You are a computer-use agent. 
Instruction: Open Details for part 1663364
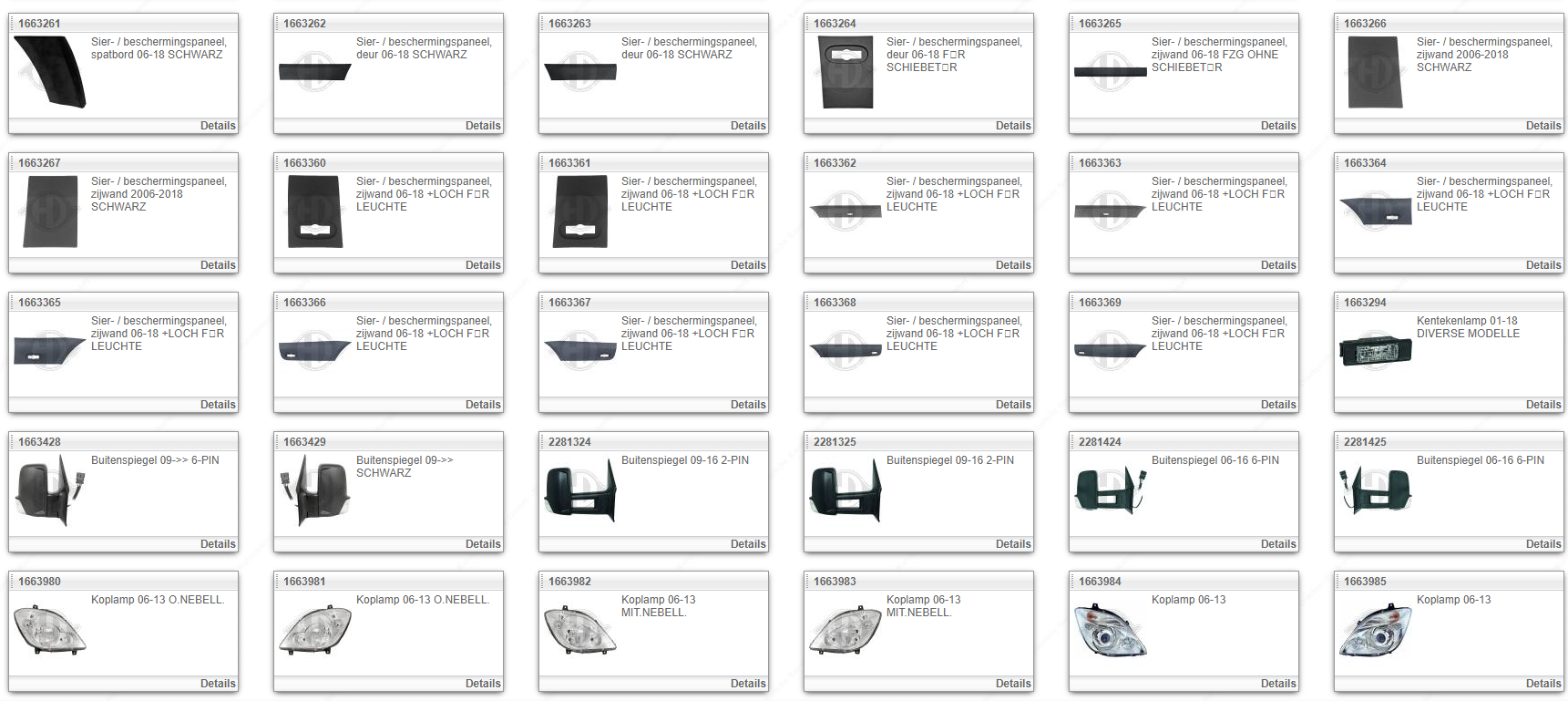(1543, 265)
